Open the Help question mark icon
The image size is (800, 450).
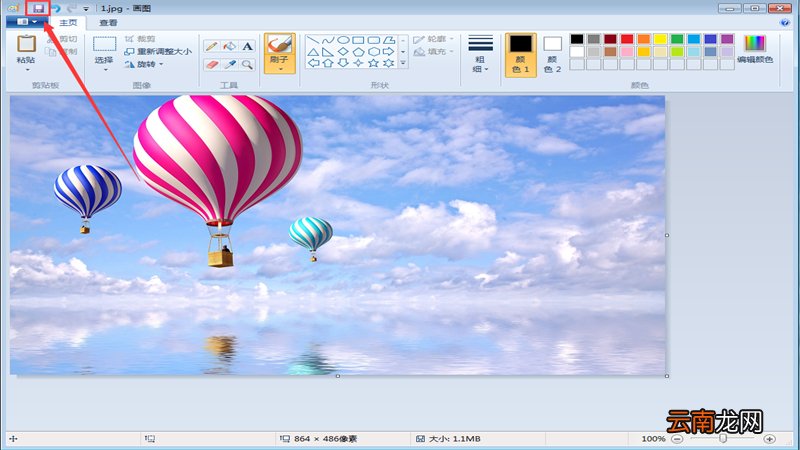pos(783,22)
